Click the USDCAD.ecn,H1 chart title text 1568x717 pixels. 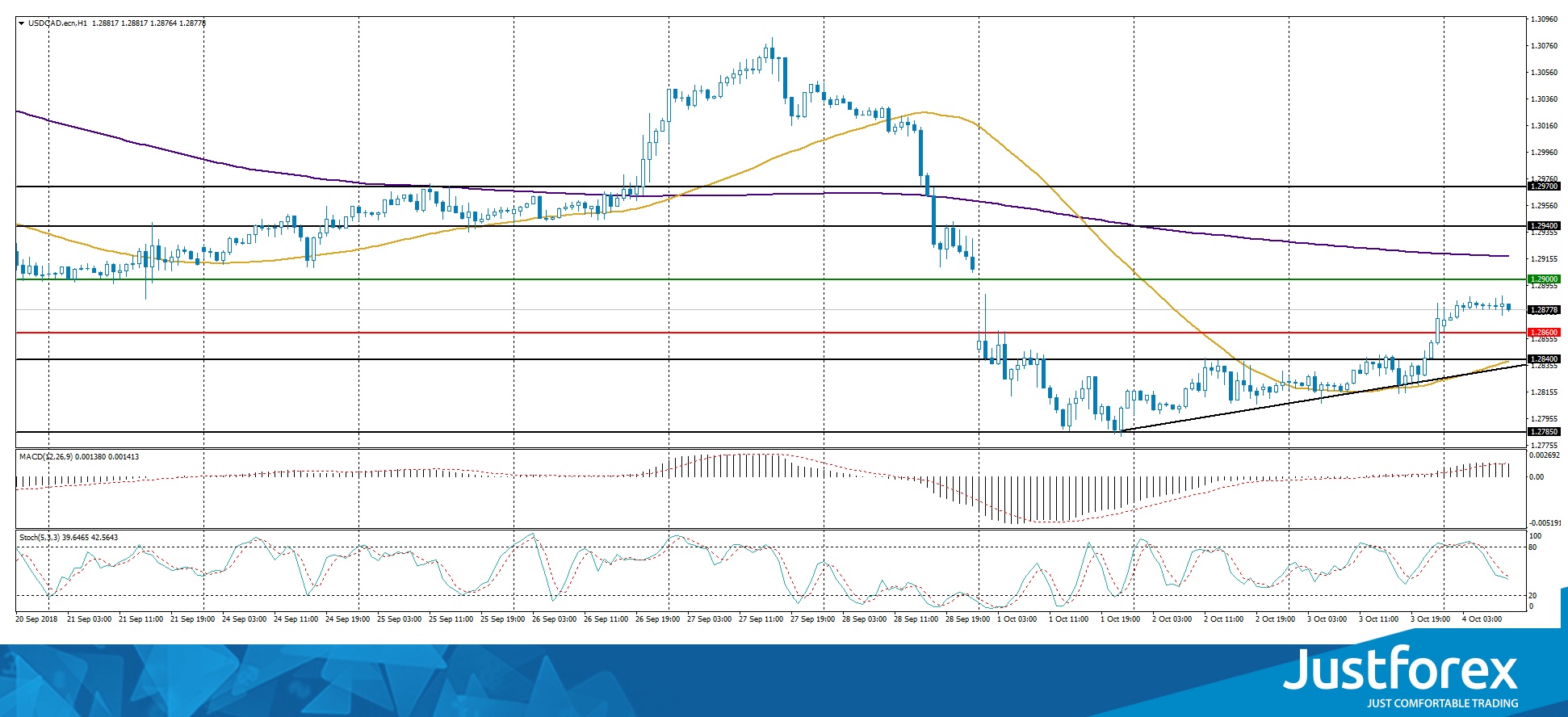point(57,23)
